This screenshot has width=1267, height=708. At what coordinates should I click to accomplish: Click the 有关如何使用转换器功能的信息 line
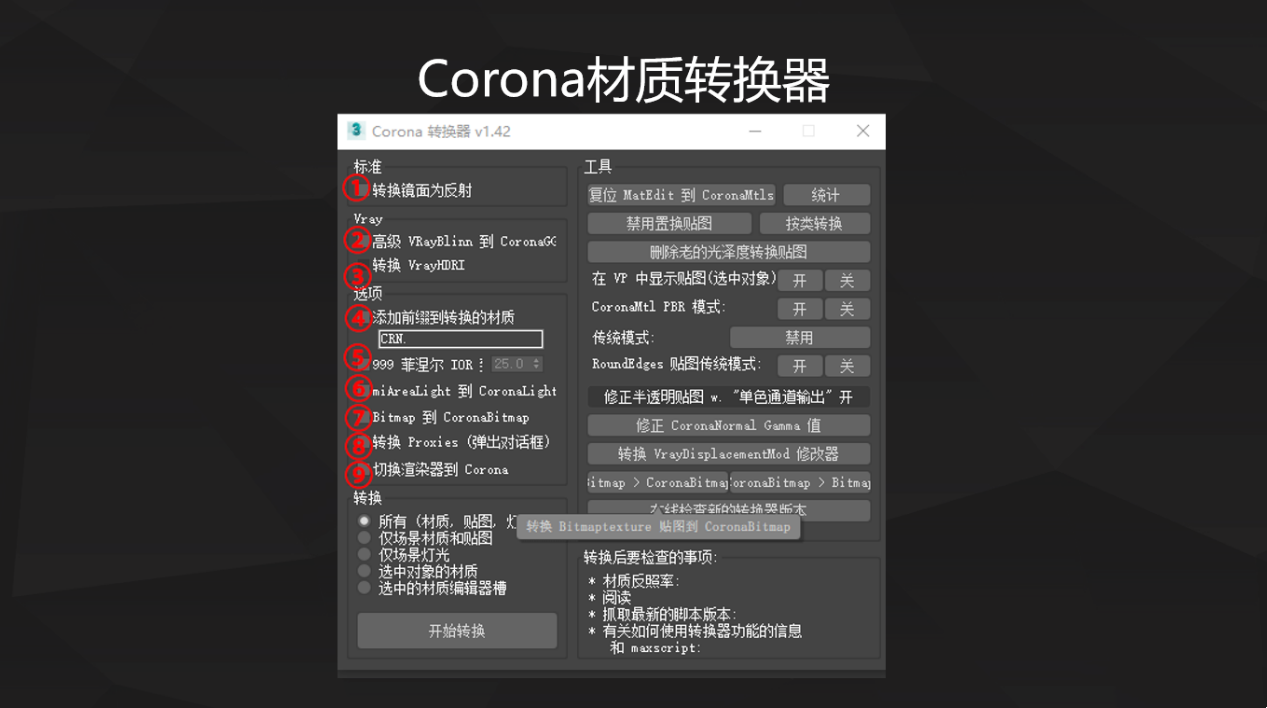click(x=695, y=631)
